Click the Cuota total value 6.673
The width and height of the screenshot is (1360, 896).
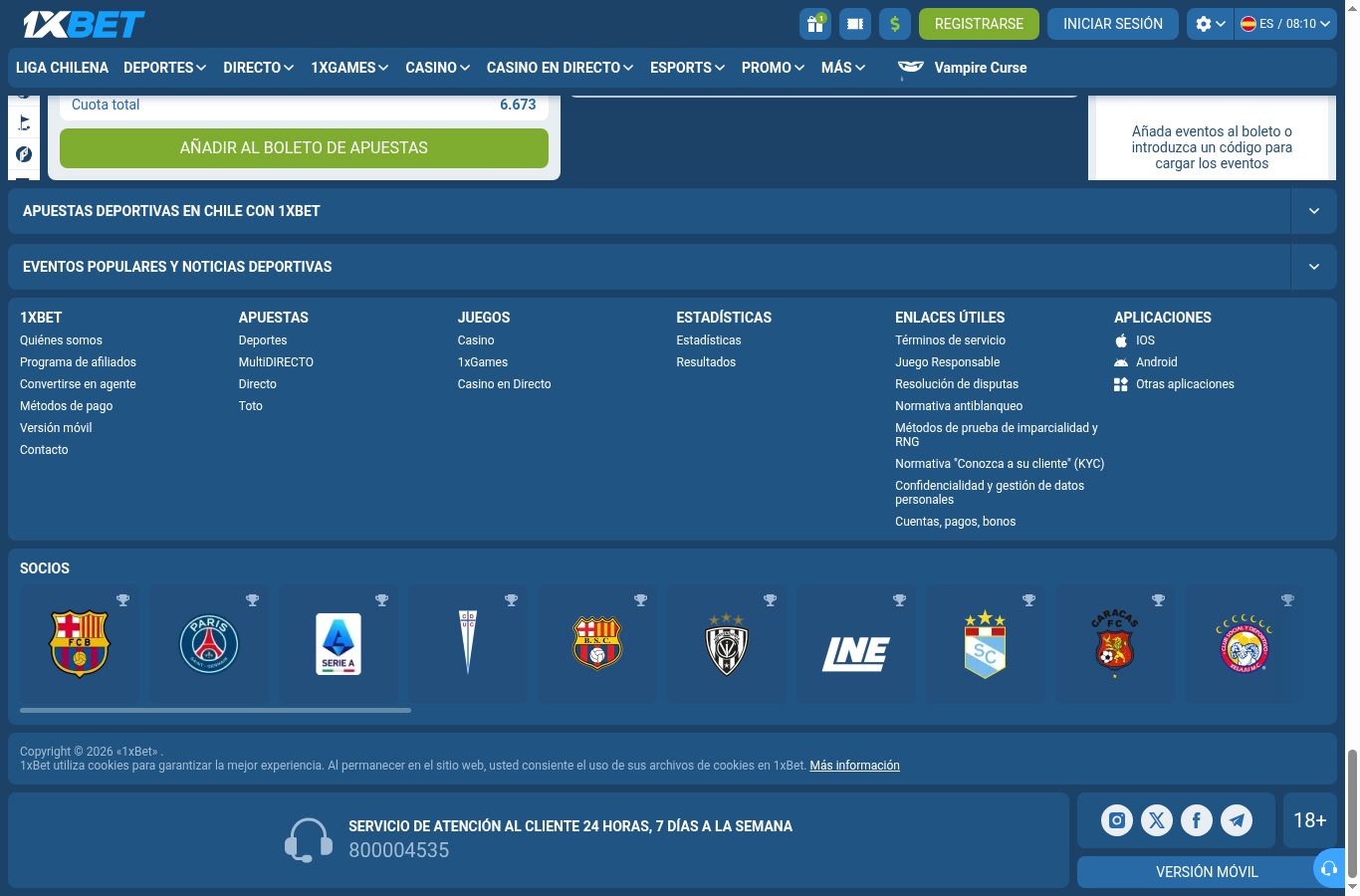tap(518, 105)
